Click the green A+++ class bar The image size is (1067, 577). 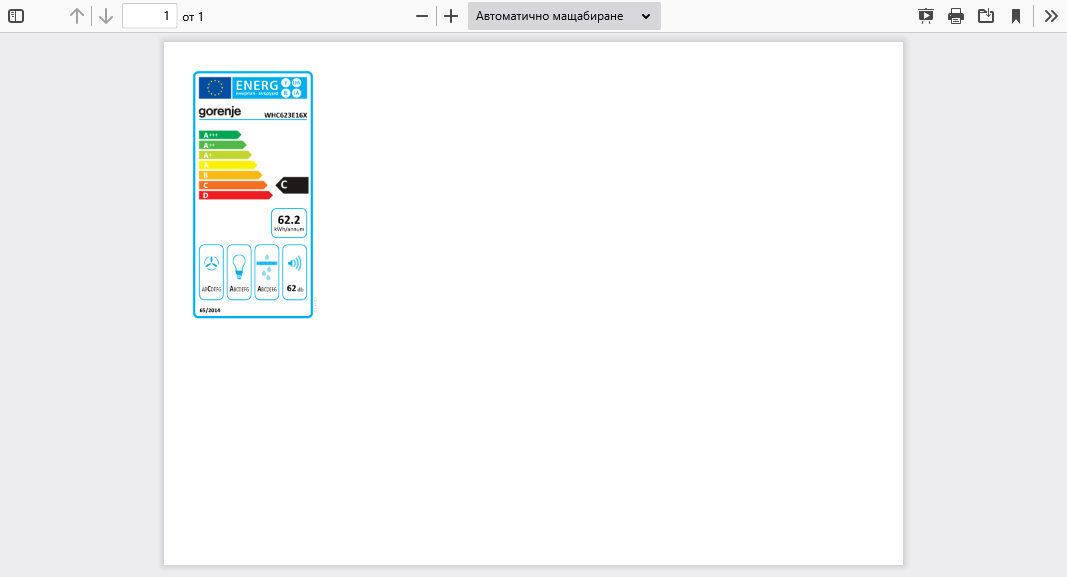pyautogui.click(x=220, y=135)
